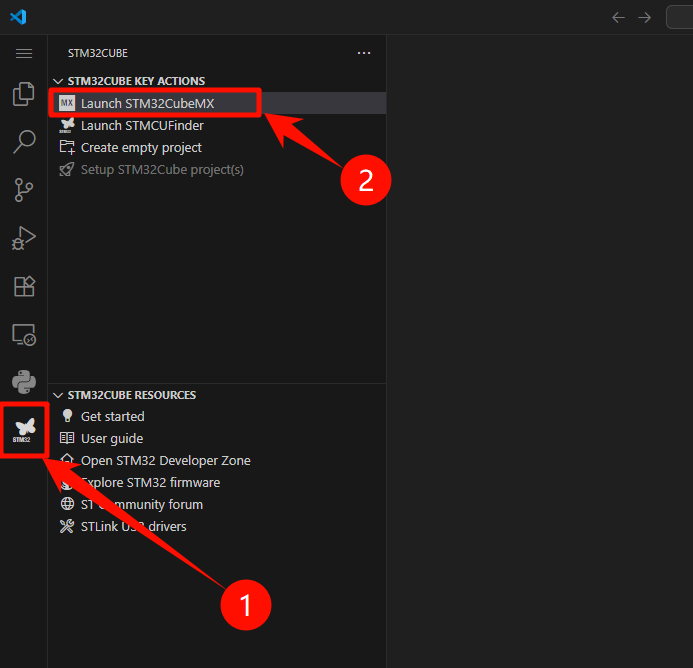
Task: Open the Get started resource
Action: (217, 416)
